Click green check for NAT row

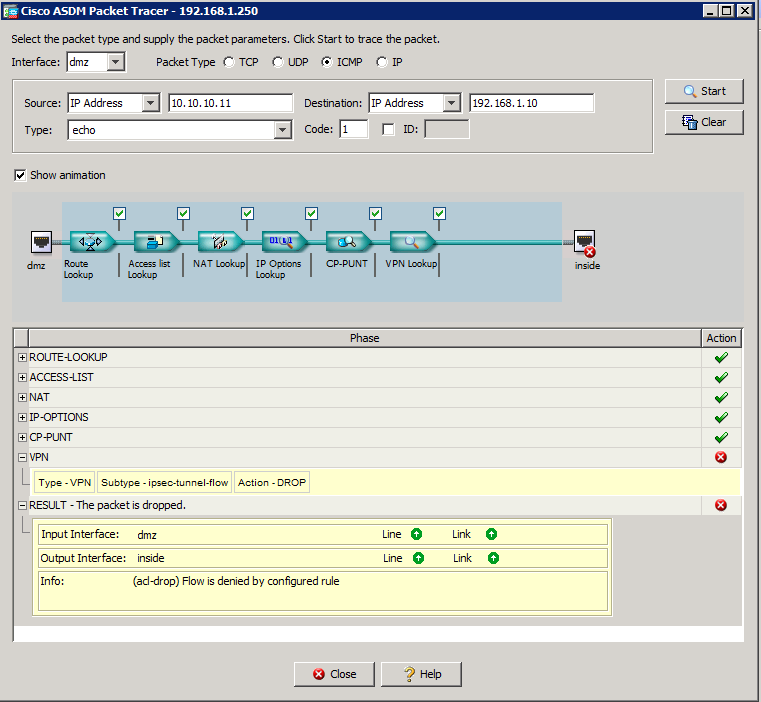tap(721, 398)
